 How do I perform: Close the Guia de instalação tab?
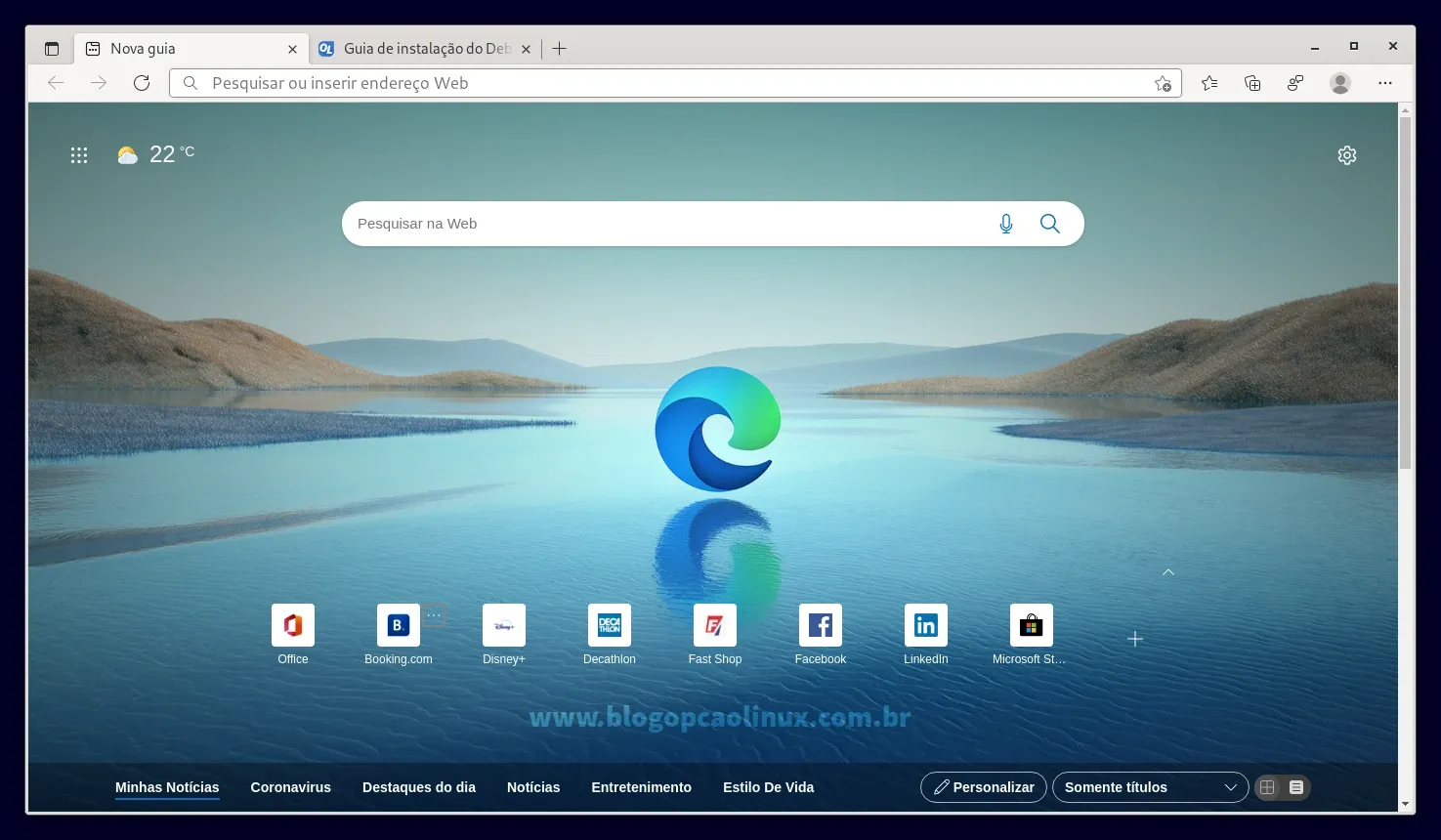click(x=526, y=49)
